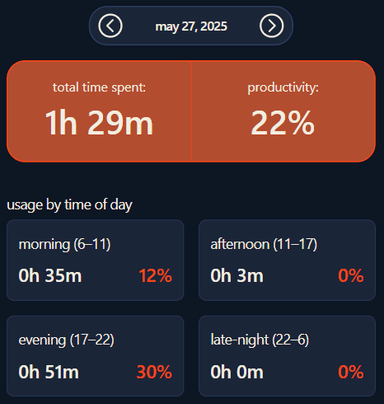The image size is (384, 404).
Task: Open the late-night (22–6) card title
Action: coord(260,340)
